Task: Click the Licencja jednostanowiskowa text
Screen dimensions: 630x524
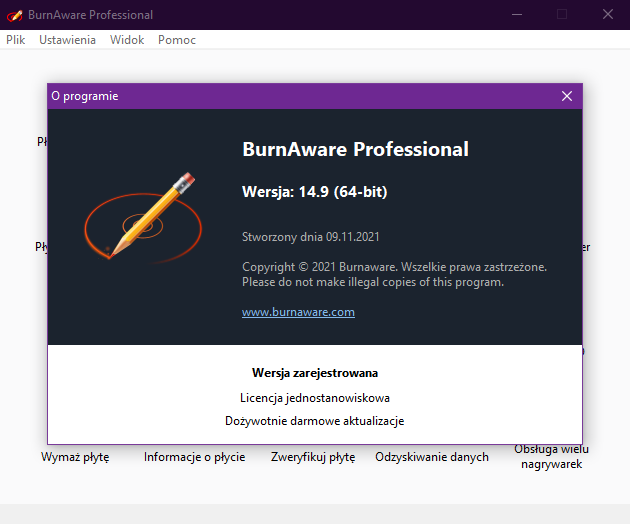Action: pyautogui.click(x=315, y=398)
